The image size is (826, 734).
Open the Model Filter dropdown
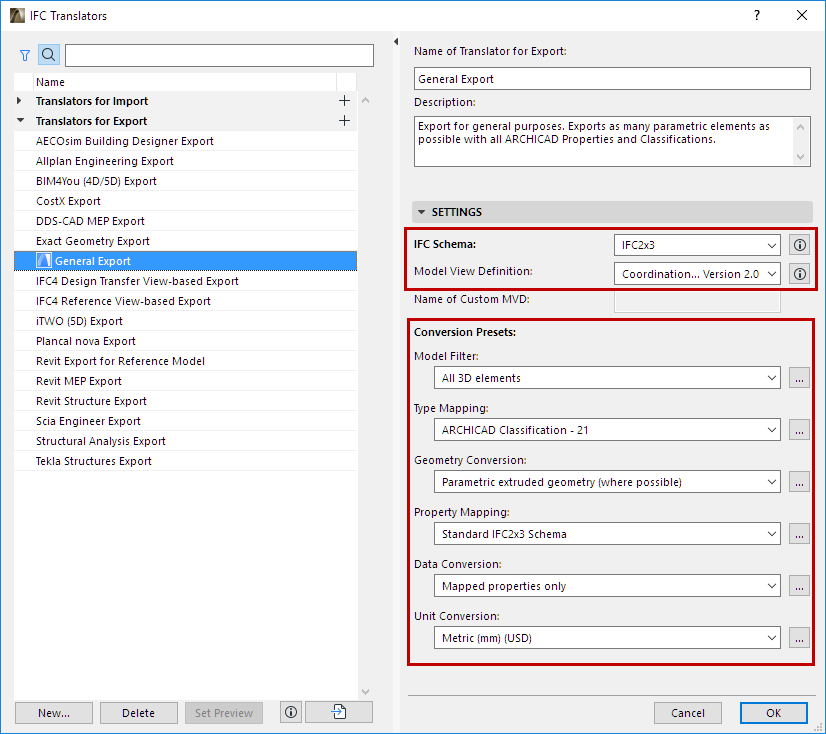coord(607,378)
